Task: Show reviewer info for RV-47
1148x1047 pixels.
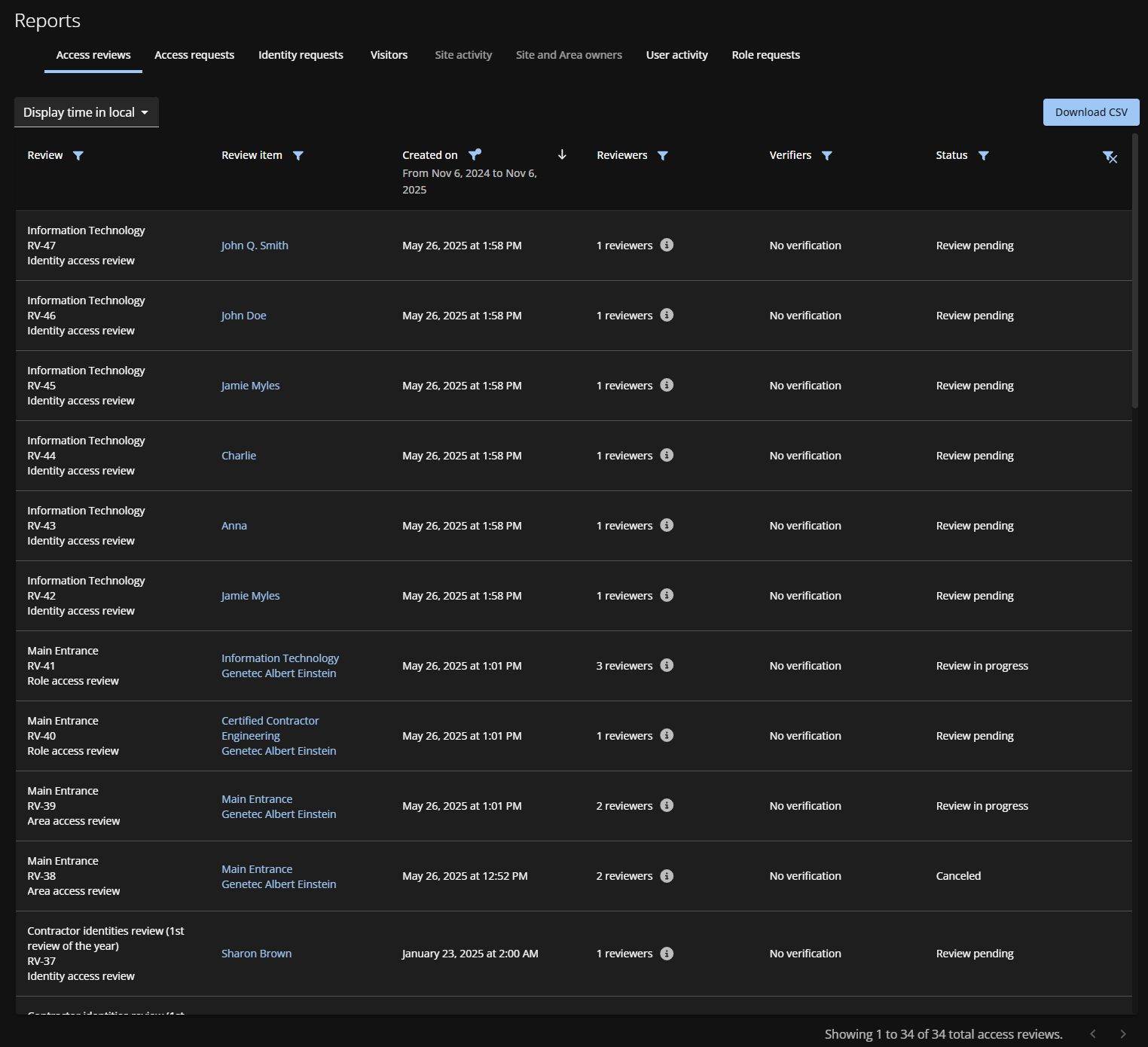Action: [667, 245]
